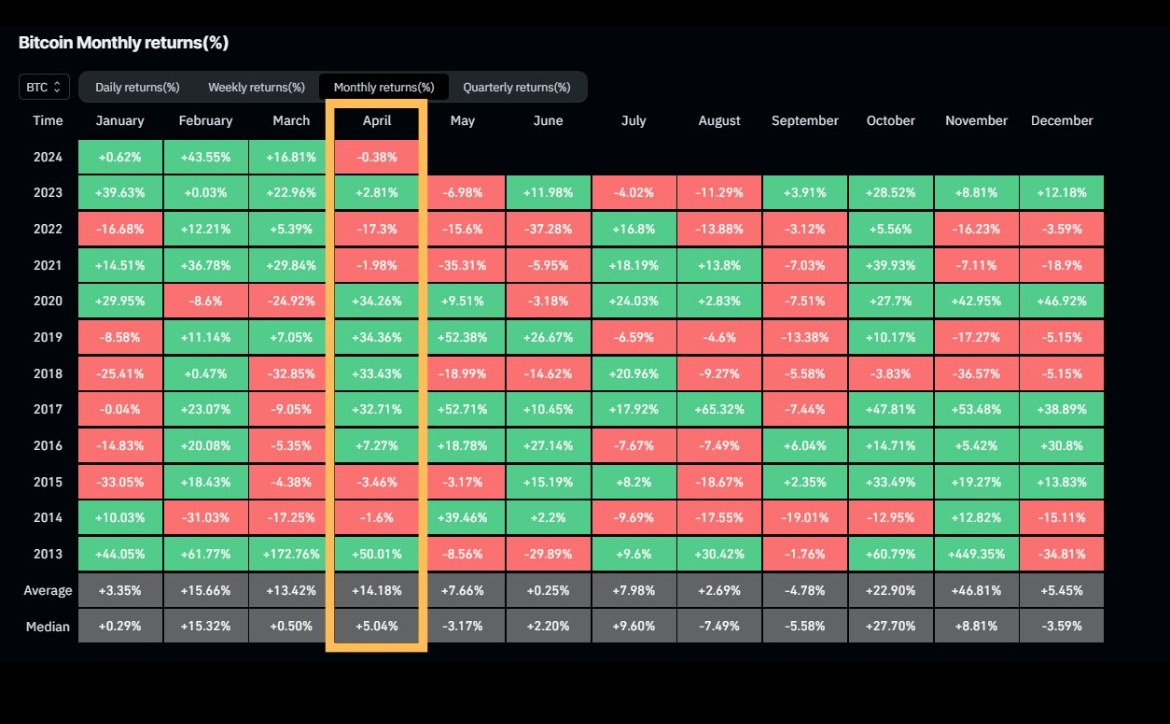Select the 2020 row label

[48, 301]
